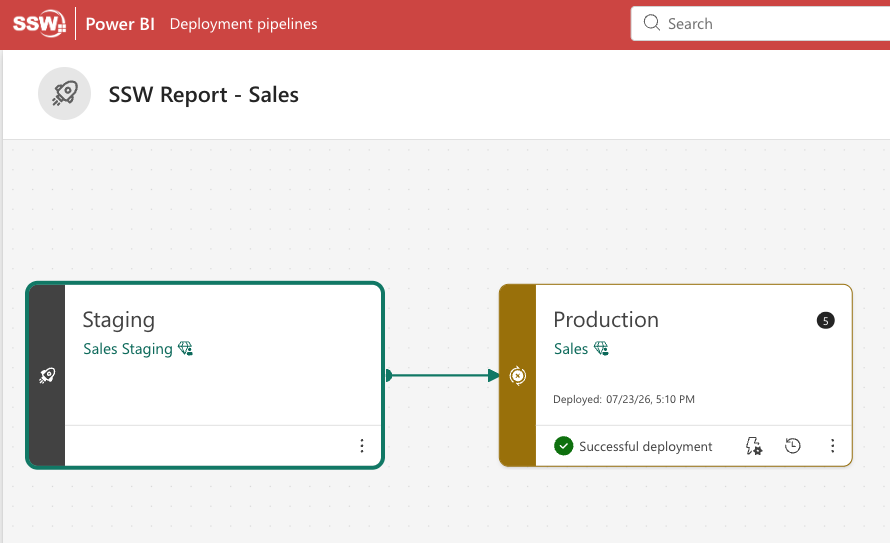Click the Staging stage heading
The image size is (890, 543).
click(x=119, y=320)
